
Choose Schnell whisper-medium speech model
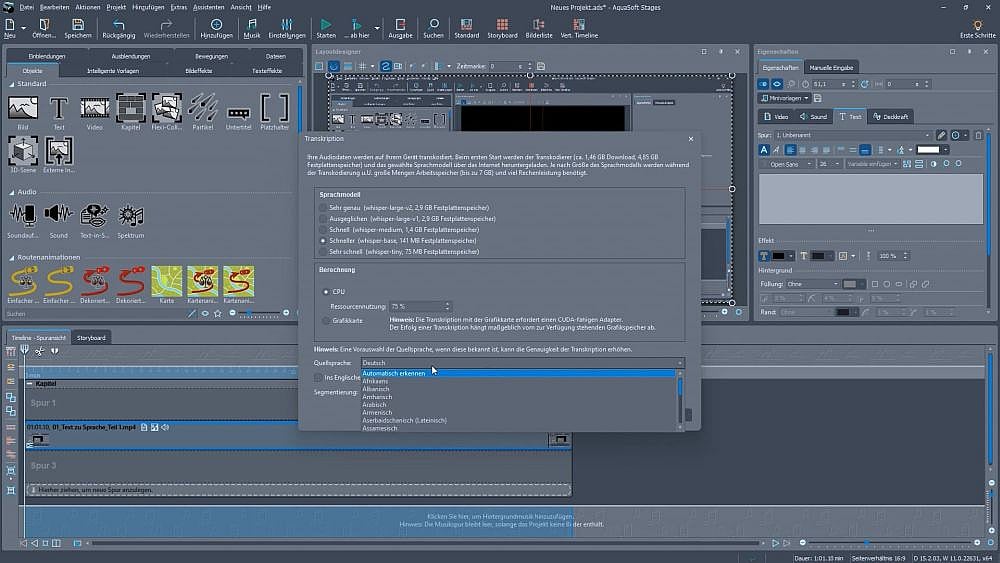coord(323,230)
